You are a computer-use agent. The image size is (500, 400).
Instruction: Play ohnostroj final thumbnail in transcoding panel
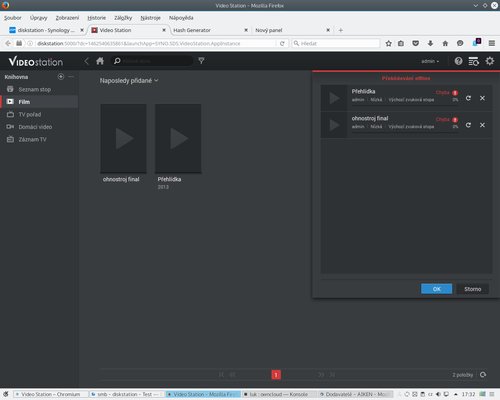pos(334,125)
